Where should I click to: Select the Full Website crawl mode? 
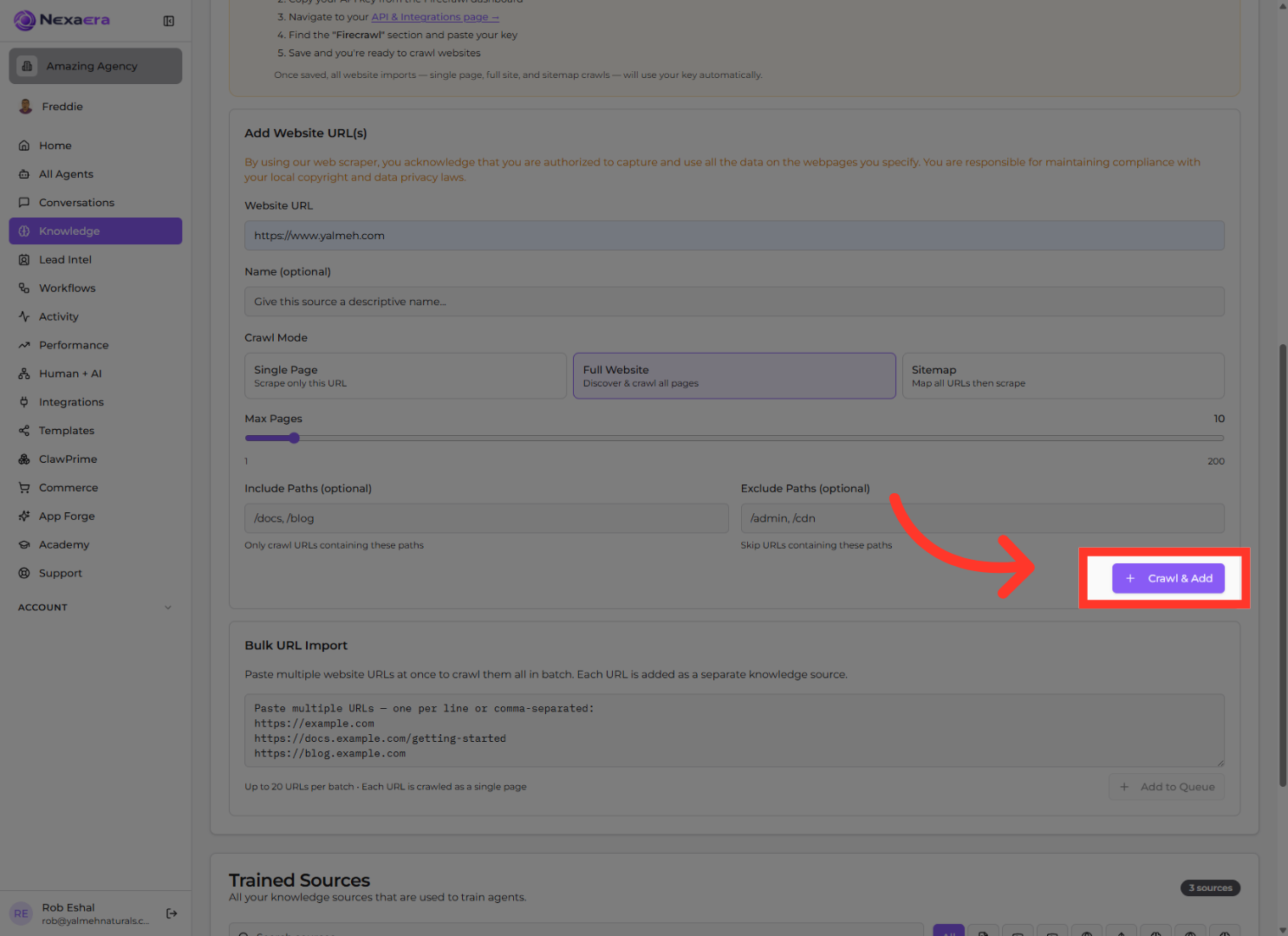pyautogui.click(x=734, y=376)
